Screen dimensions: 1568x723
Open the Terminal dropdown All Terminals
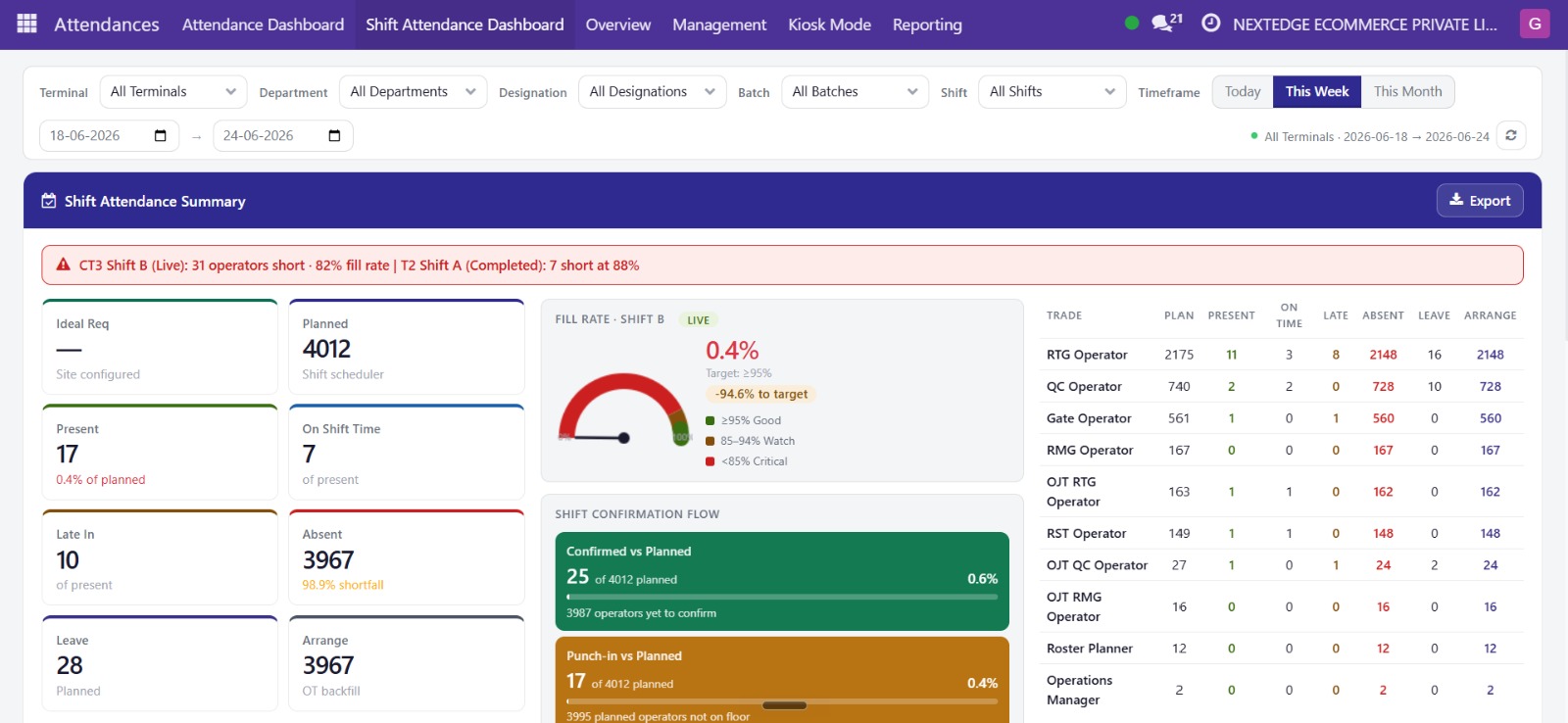pos(172,92)
